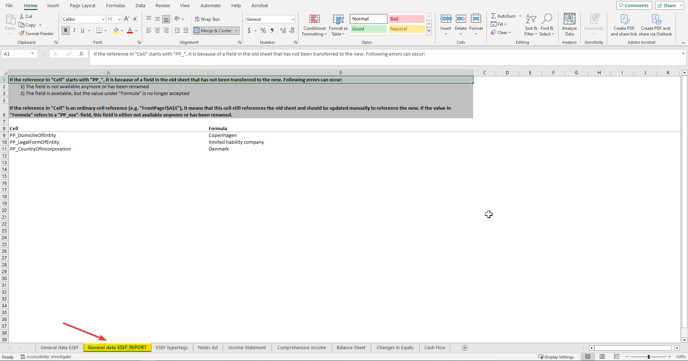The height and width of the screenshot is (361, 688).
Task: Switch to the Acrobat ribbon tab
Action: [259, 6]
